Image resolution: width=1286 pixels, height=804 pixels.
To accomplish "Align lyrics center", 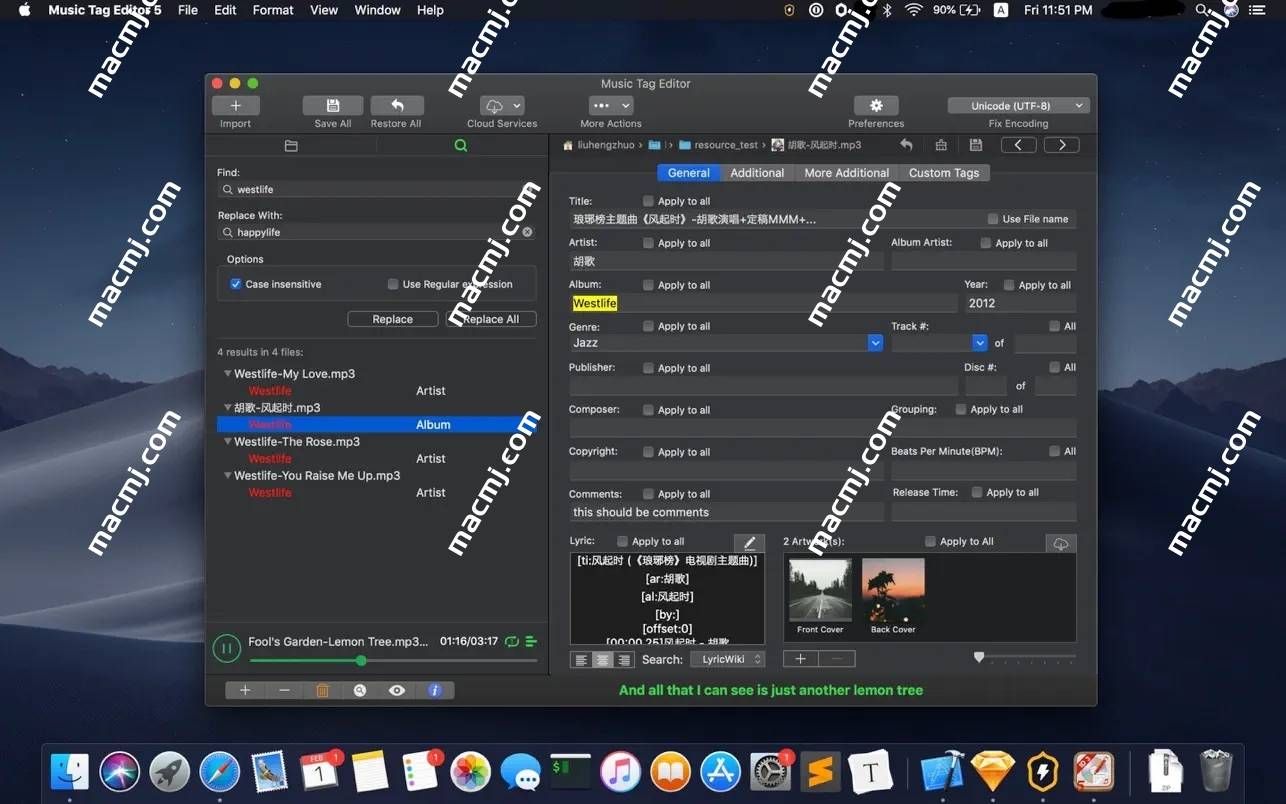I will (x=602, y=660).
